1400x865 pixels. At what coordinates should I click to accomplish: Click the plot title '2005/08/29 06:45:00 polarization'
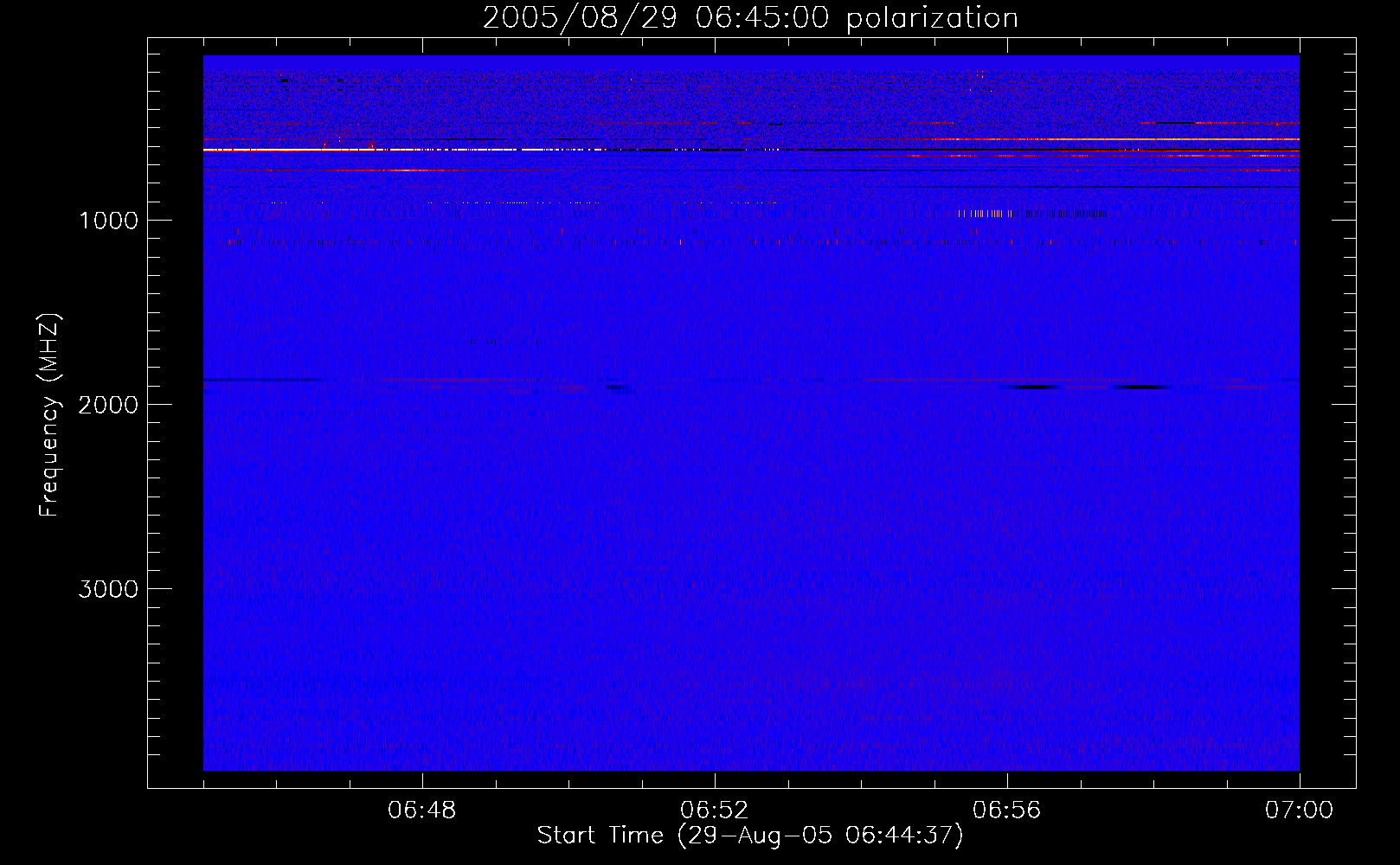[750, 18]
